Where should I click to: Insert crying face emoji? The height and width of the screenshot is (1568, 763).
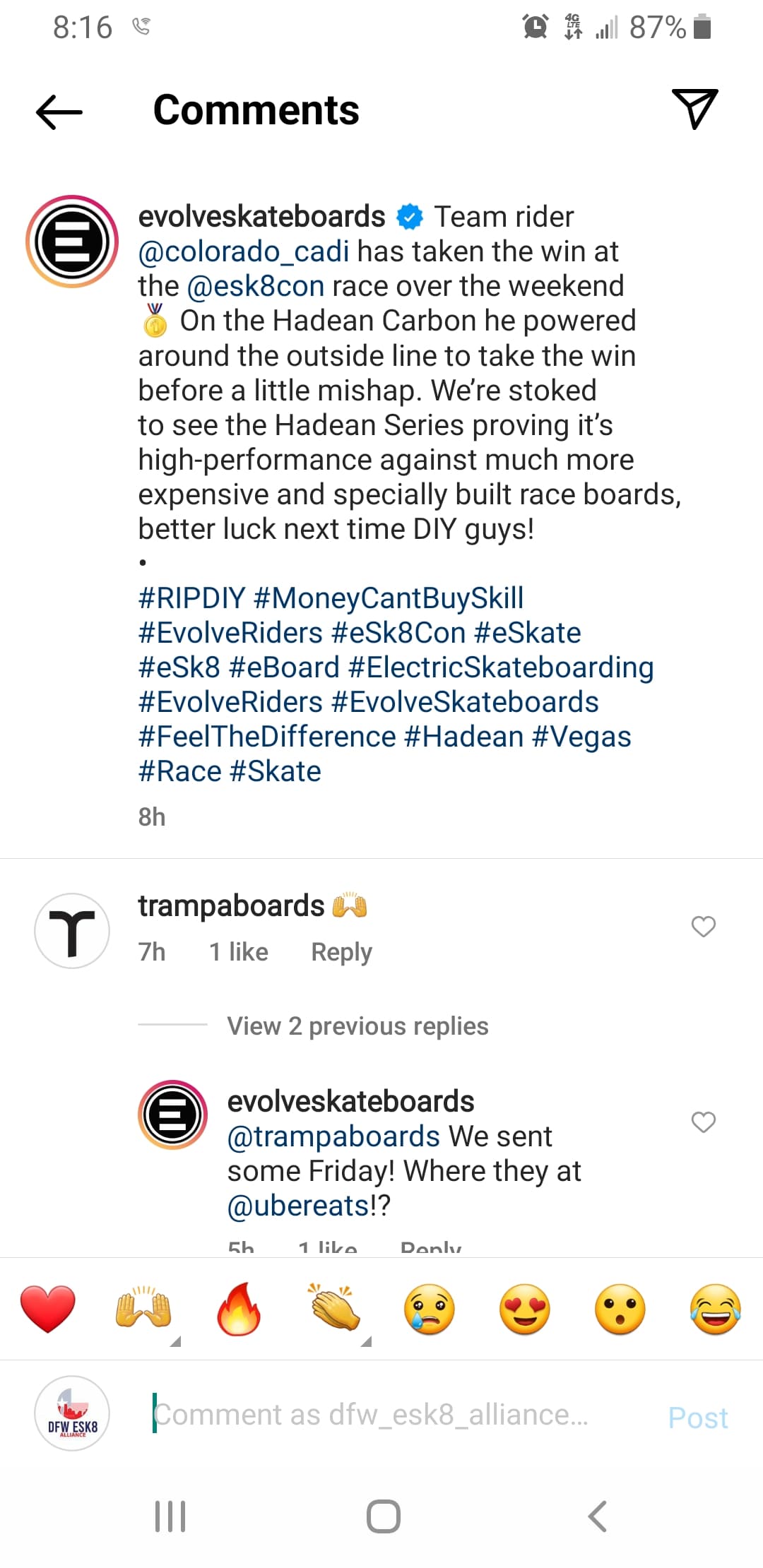(430, 1309)
